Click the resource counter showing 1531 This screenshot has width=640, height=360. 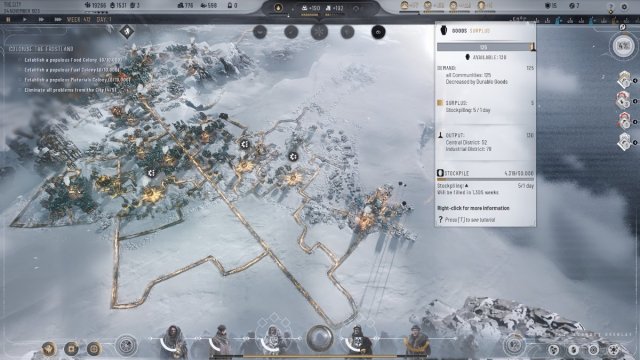click(118, 5)
